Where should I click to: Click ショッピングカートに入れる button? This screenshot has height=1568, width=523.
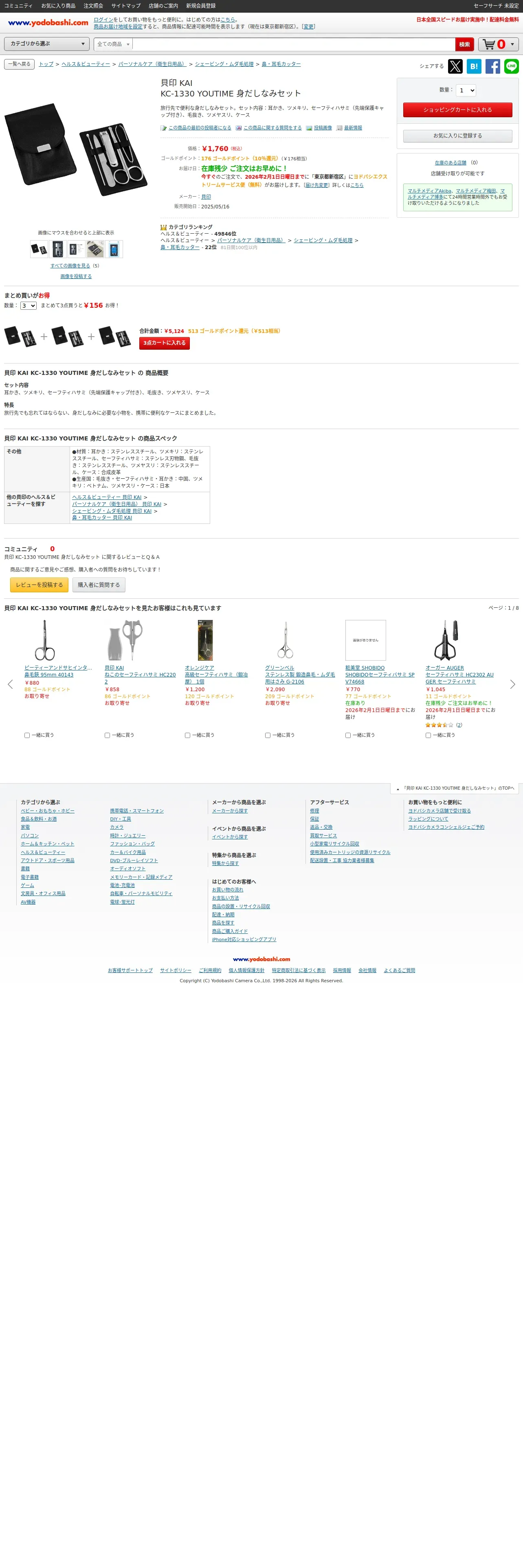tap(457, 109)
